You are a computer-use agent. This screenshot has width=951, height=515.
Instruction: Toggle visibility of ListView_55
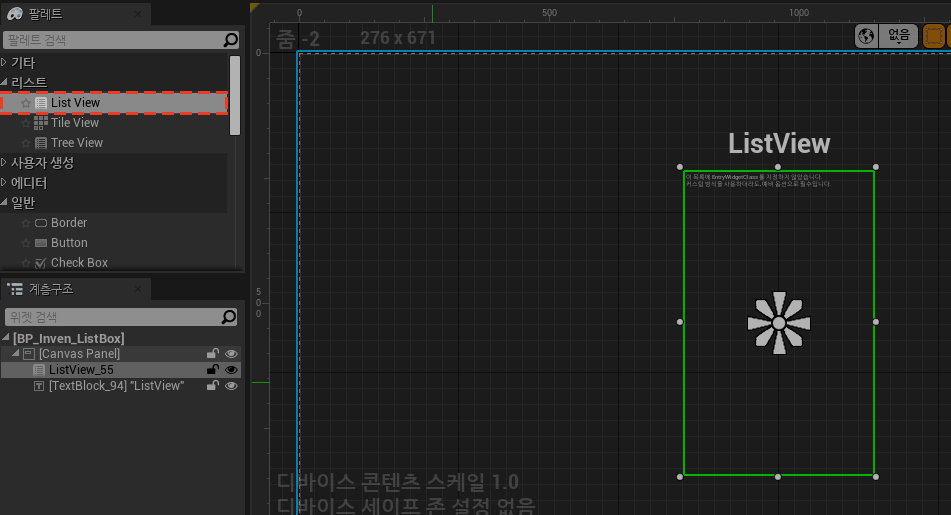click(x=231, y=369)
